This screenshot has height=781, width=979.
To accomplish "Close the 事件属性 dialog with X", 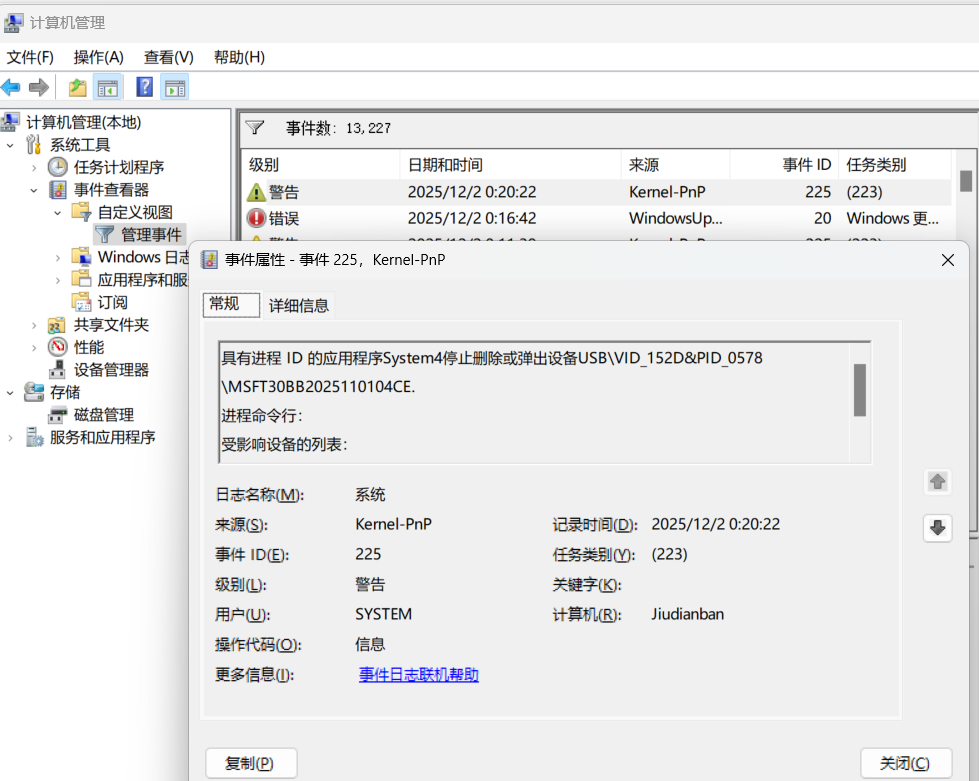I will pos(948,260).
